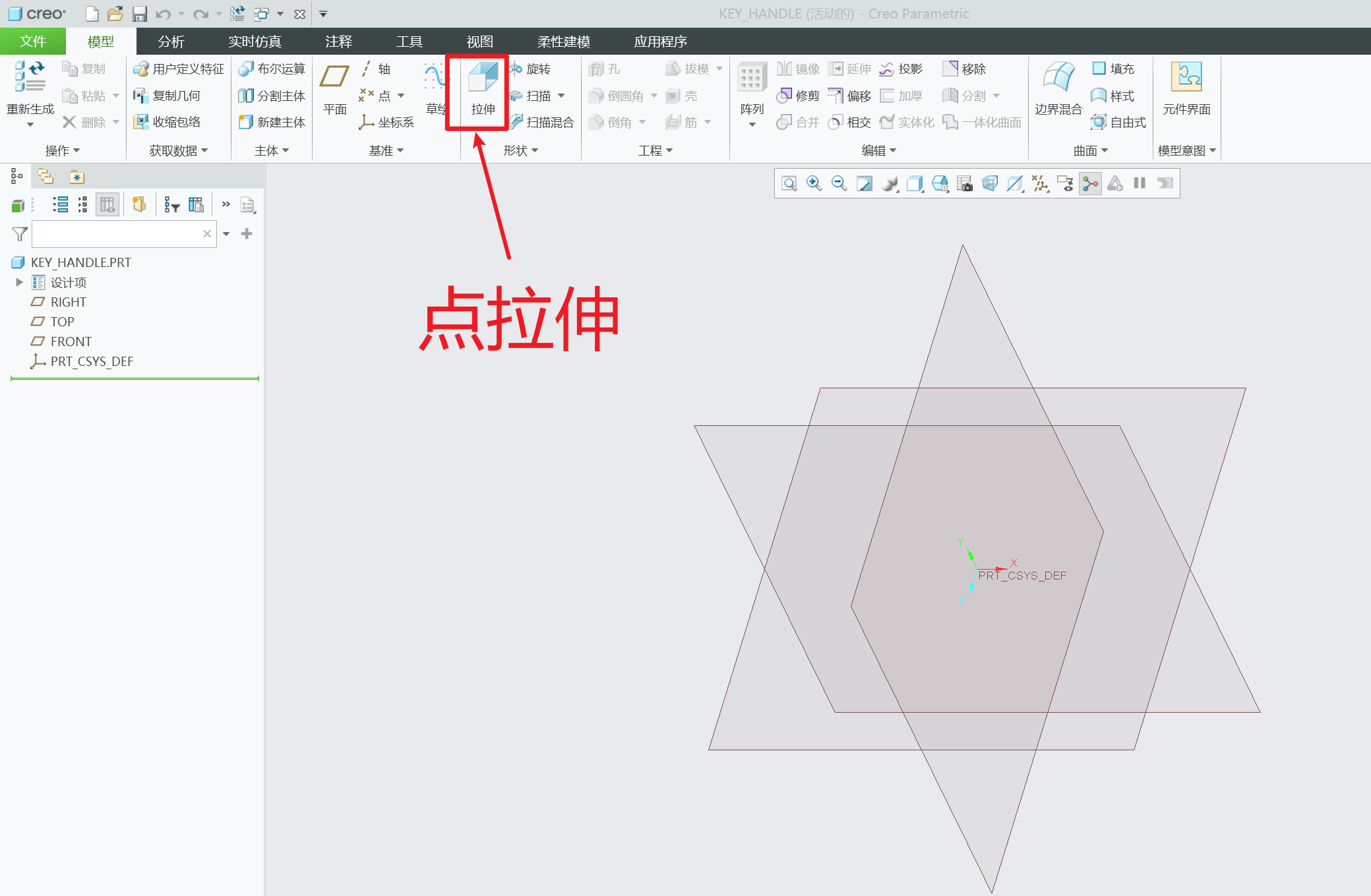Switch to the 柔性建模 ribbon tab
The height and width of the screenshot is (896, 1371).
[562, 41]
